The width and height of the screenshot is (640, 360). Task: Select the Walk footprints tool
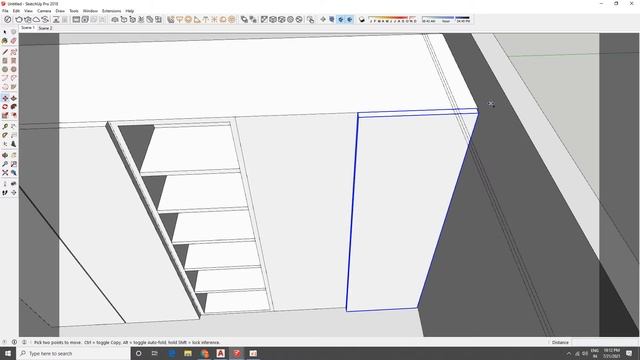click(x=5, y=193)
